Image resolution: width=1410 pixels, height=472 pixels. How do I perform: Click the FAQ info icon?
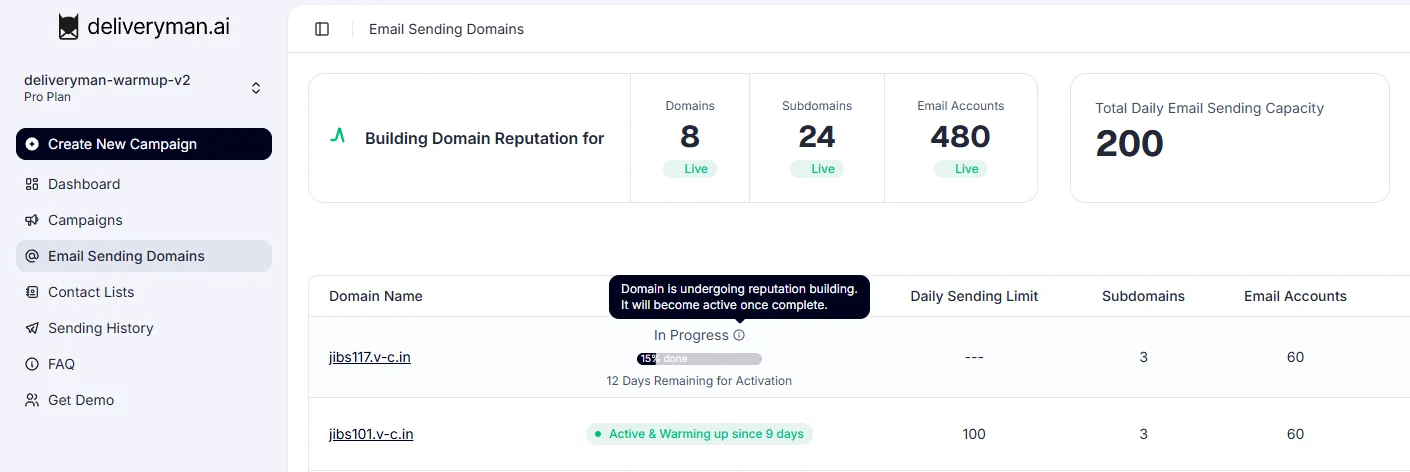pos(32,364)
